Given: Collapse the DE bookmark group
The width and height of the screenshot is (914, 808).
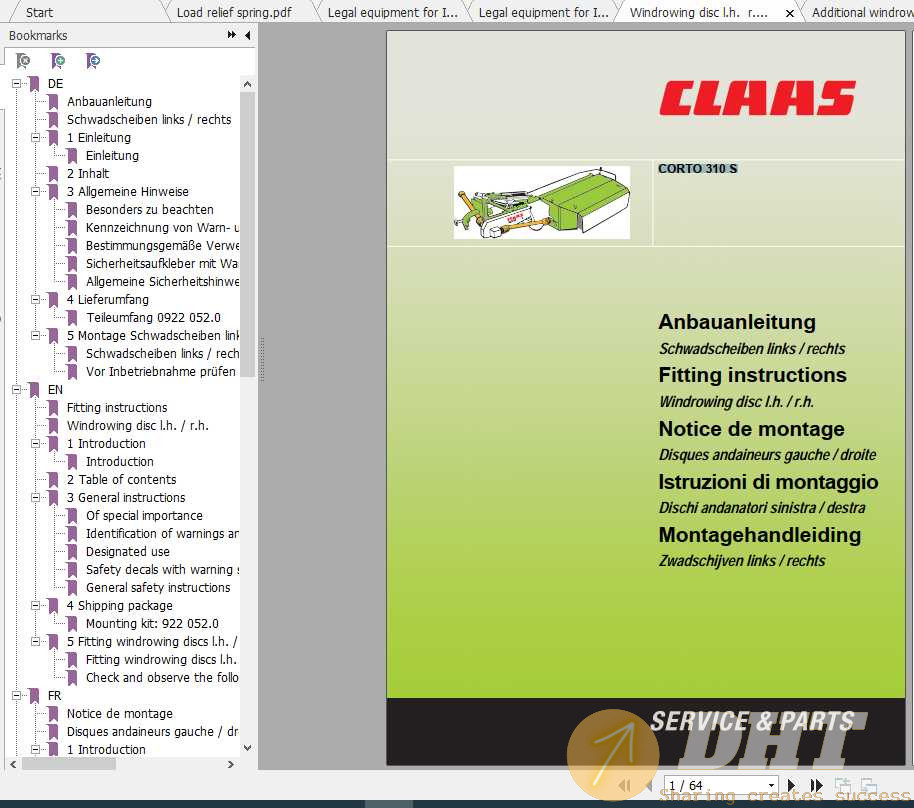Looking at the screenshot, I should pos(17,83).
